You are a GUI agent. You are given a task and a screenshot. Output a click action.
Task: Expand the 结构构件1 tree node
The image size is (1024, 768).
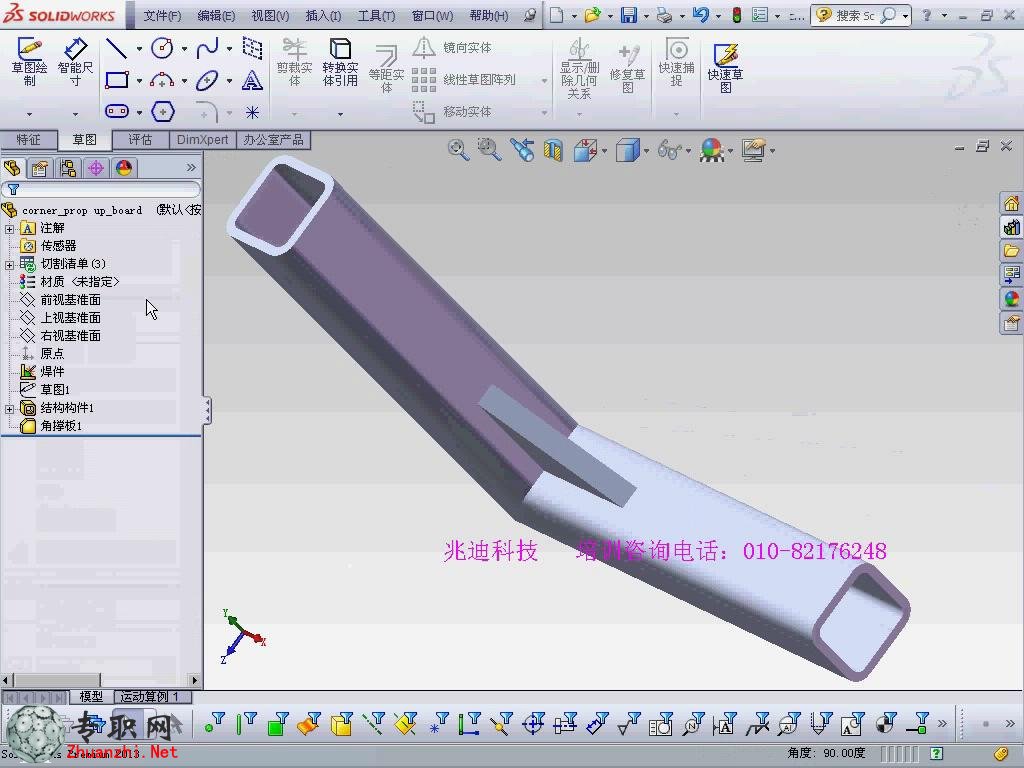(9, 409)
